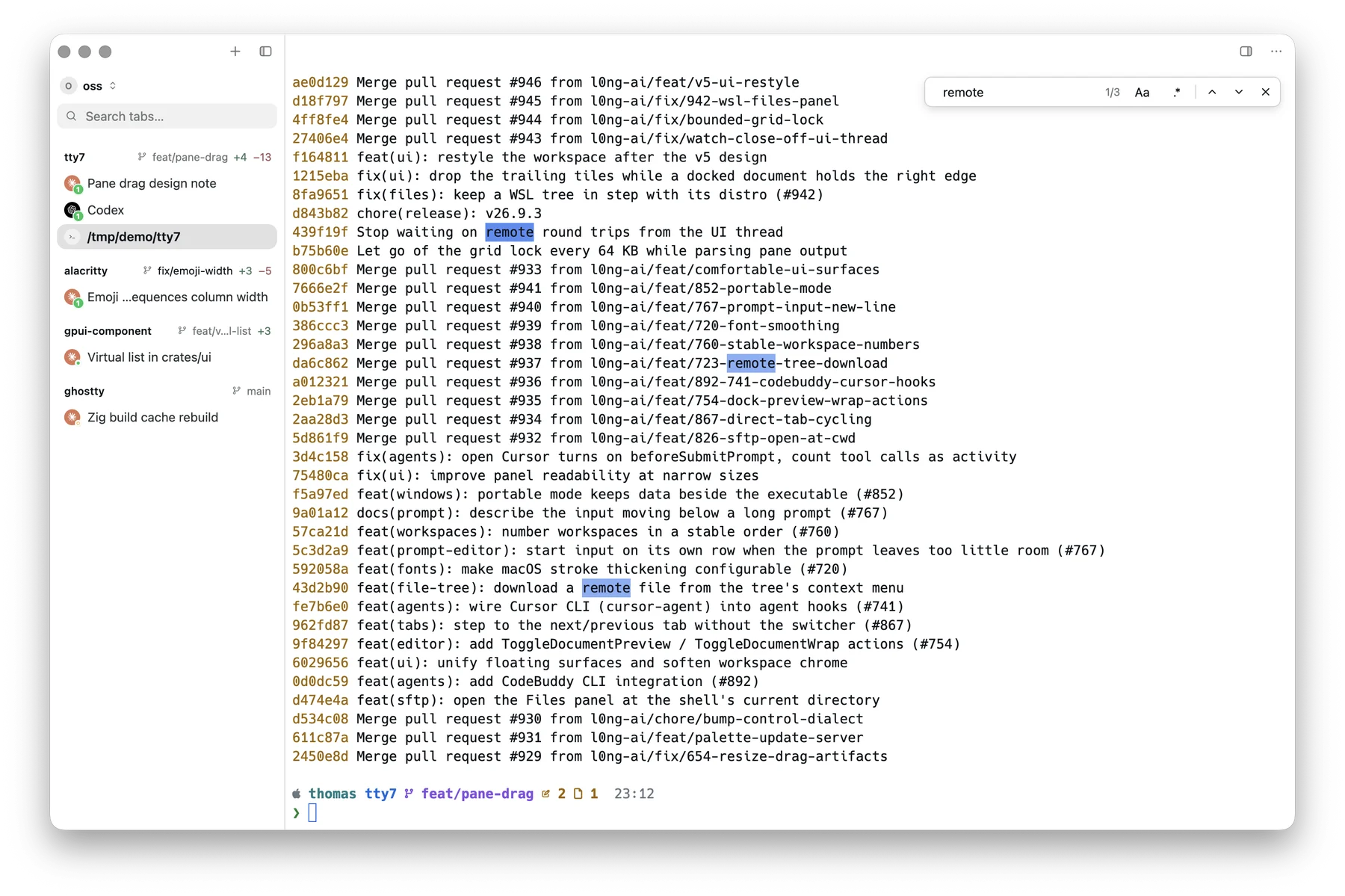Click the tty7 project group header
Viewport: 1345px width, 896px height.
coord(75,157)
